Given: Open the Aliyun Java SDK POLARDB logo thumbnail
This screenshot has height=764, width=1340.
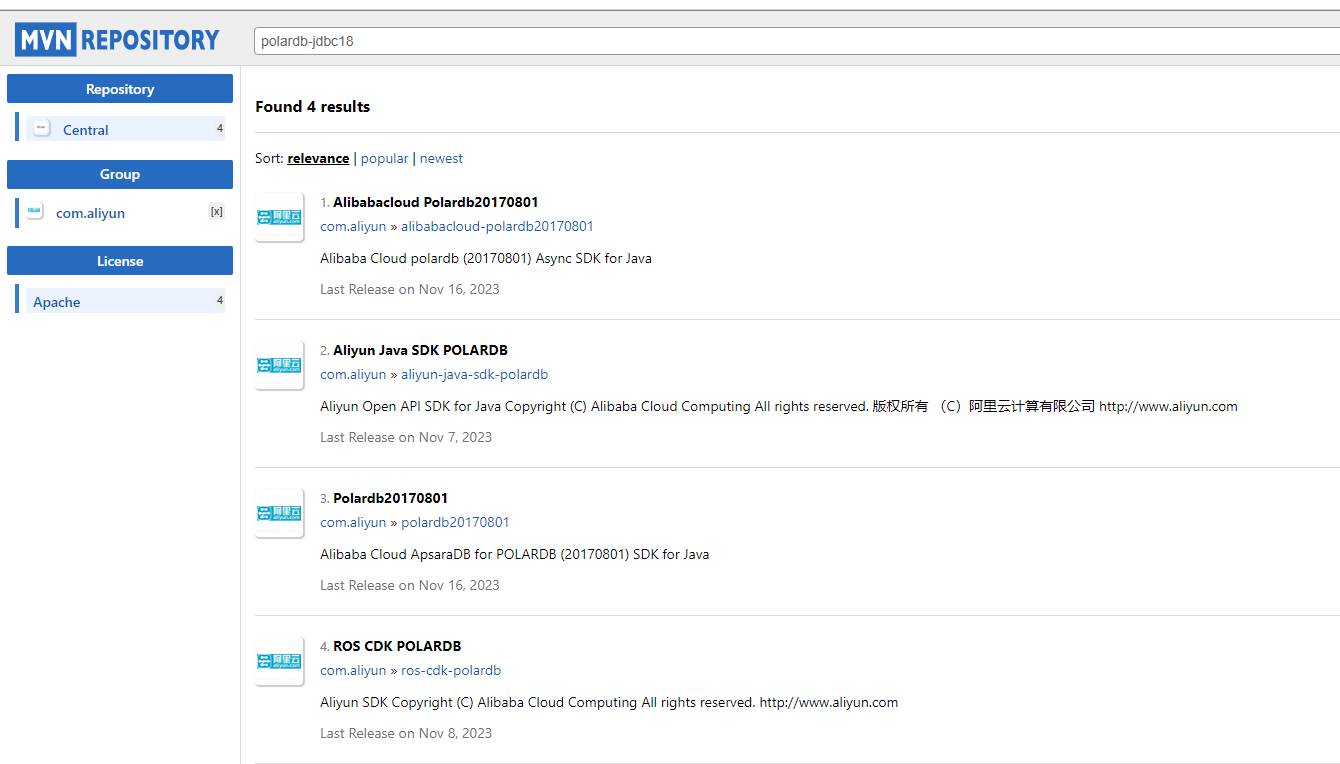Looking at the screenshot, I should pyautogui.click(x=279, y=365).
